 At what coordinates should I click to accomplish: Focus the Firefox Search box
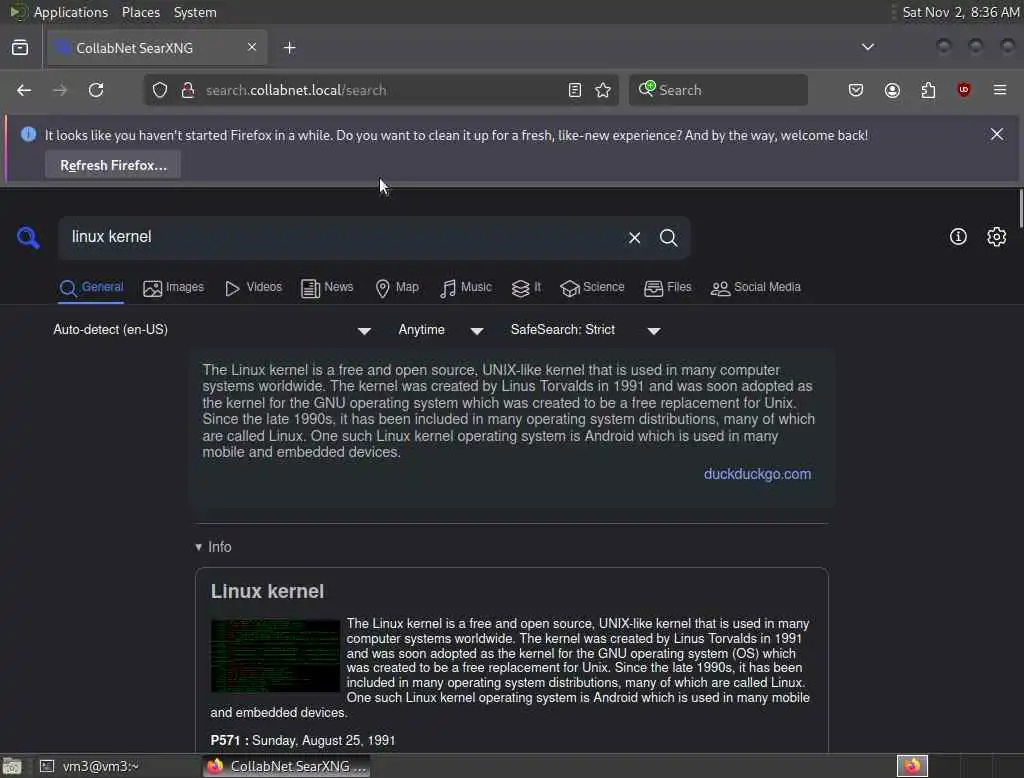[x=718, y=90]
